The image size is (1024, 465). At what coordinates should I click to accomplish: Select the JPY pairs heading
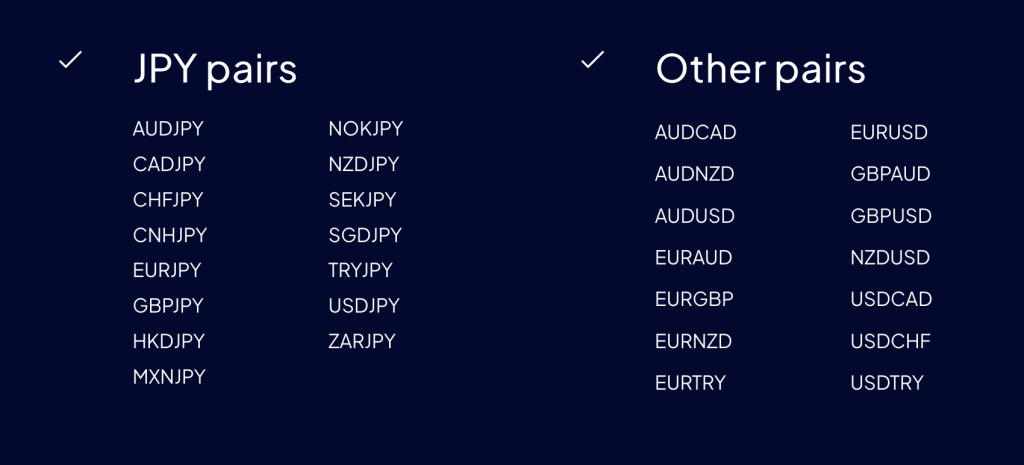215,69
